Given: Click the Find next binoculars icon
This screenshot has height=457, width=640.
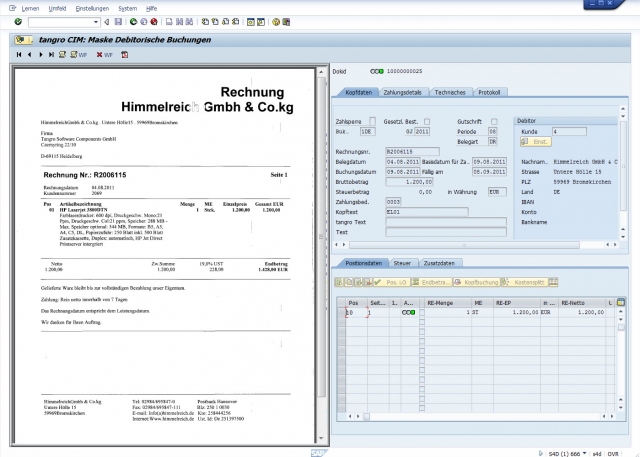Looking at the screenshot, I should pyautogui.click(x=189, y=22).
